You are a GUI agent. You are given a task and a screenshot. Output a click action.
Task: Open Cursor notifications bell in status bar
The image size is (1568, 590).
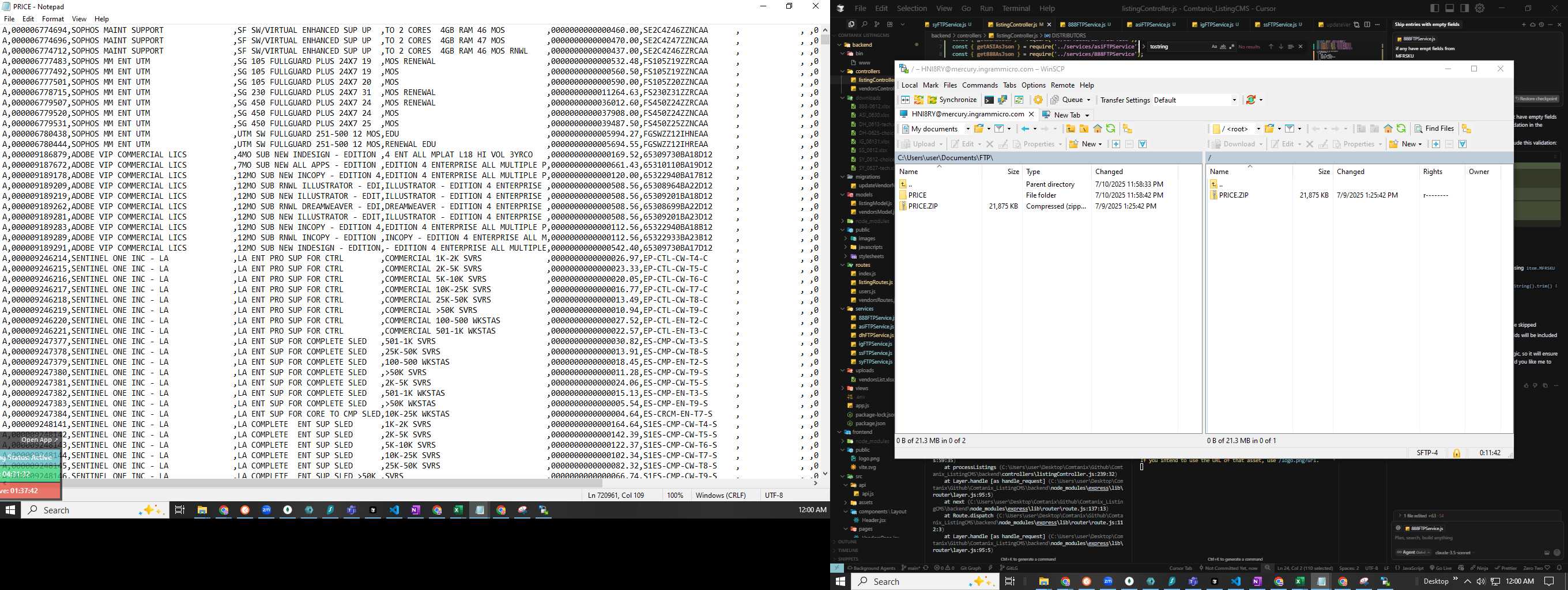point(1559,568)
